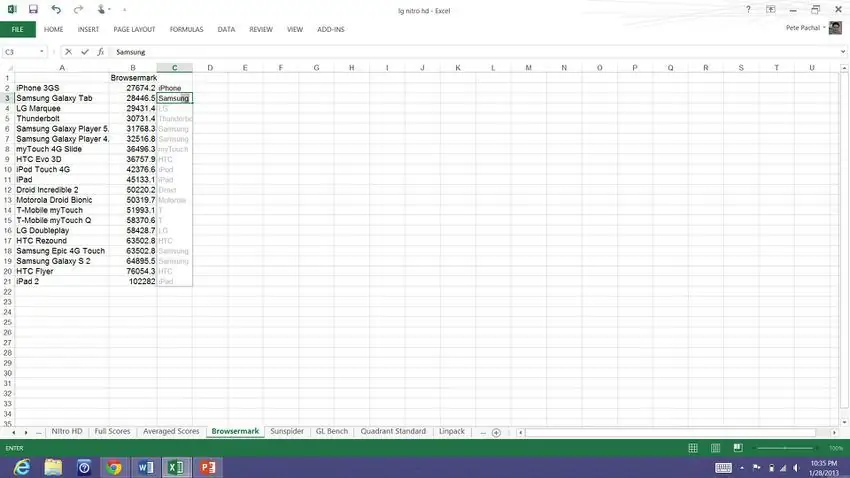Open Chrome from taskbar
The image size is (850, 478).
click(x=114, y=467)
